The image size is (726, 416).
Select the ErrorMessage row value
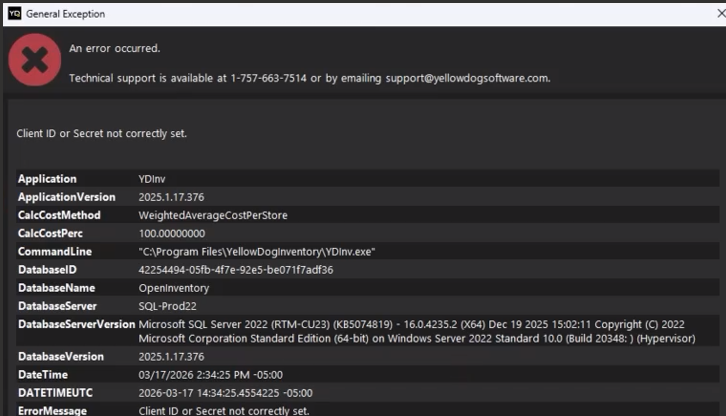pyautogui.click(x=223, y=411)
